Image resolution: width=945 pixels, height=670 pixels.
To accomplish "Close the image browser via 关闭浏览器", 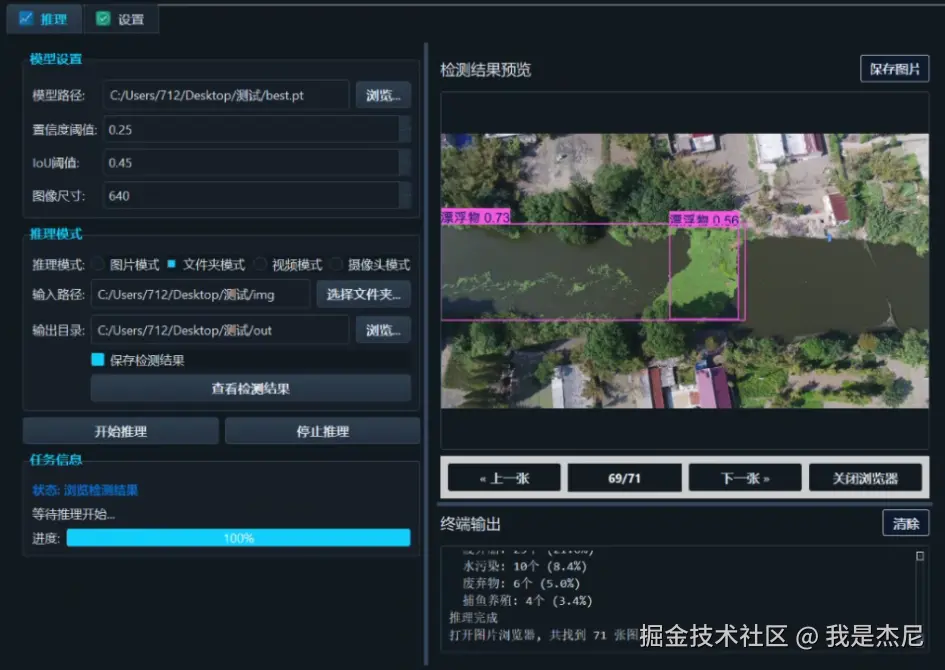I will point(866,477).
